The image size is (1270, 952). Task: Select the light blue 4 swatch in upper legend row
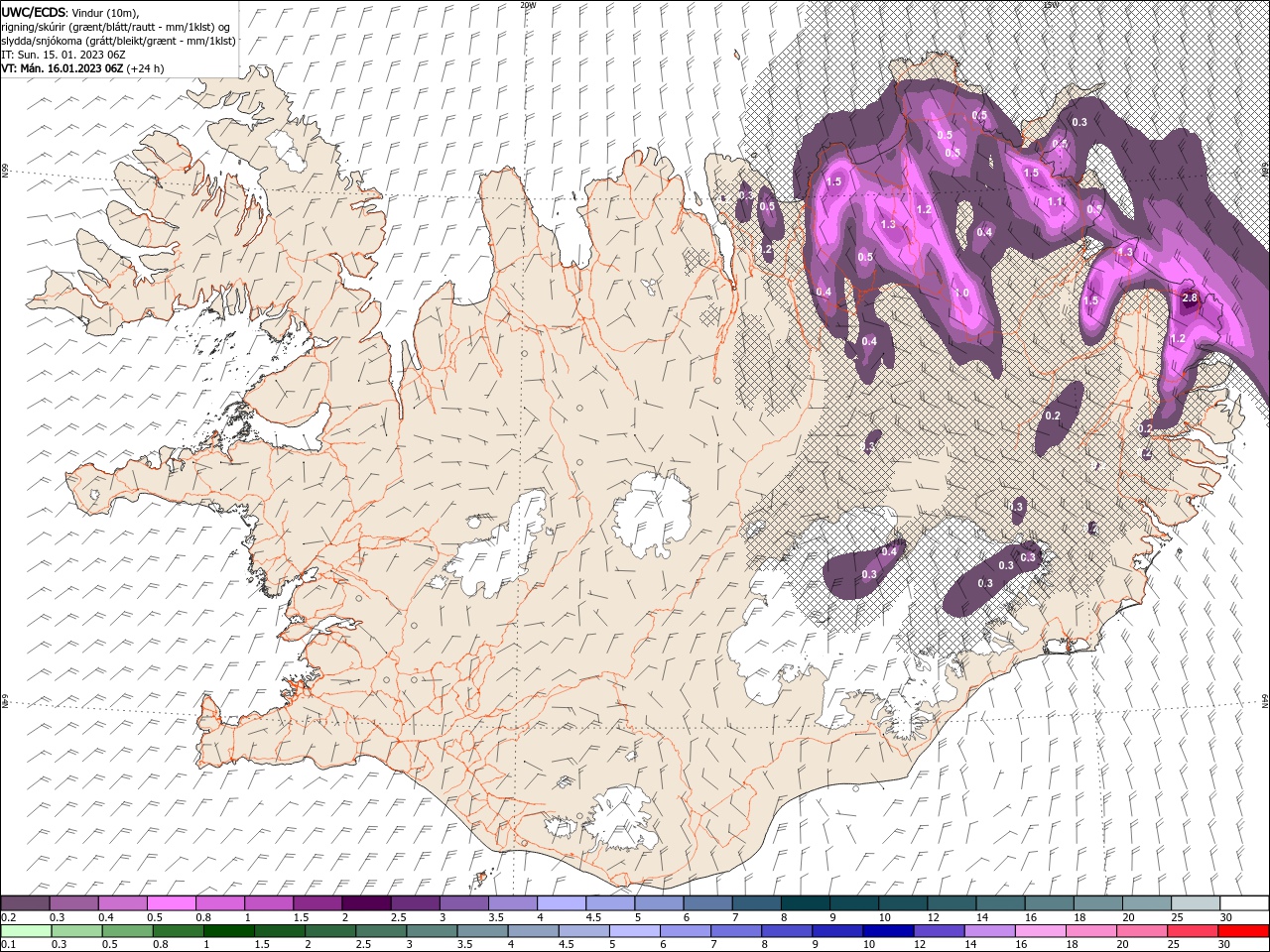pos(561,903)
